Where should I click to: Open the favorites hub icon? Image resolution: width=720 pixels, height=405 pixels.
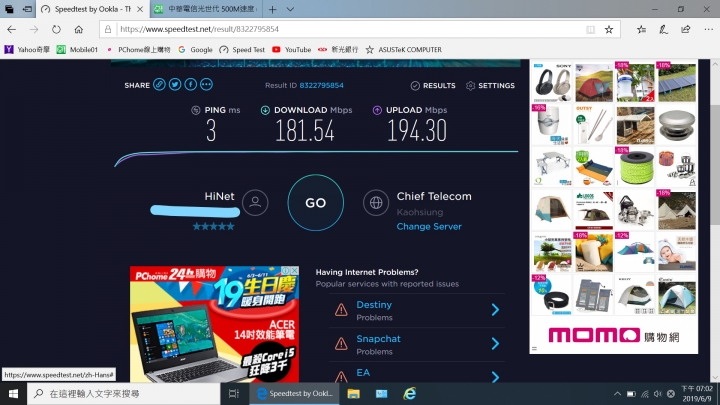point(641,29)
